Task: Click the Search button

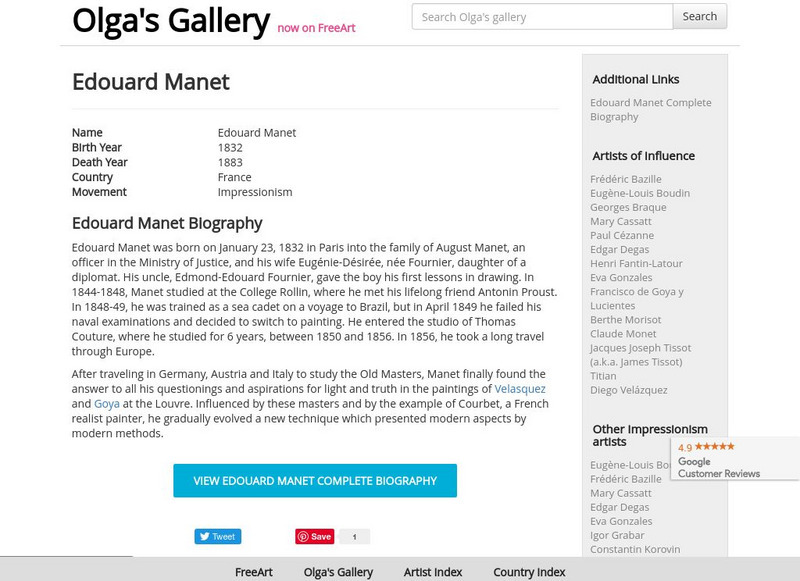Action: click(x=699, y=16)
